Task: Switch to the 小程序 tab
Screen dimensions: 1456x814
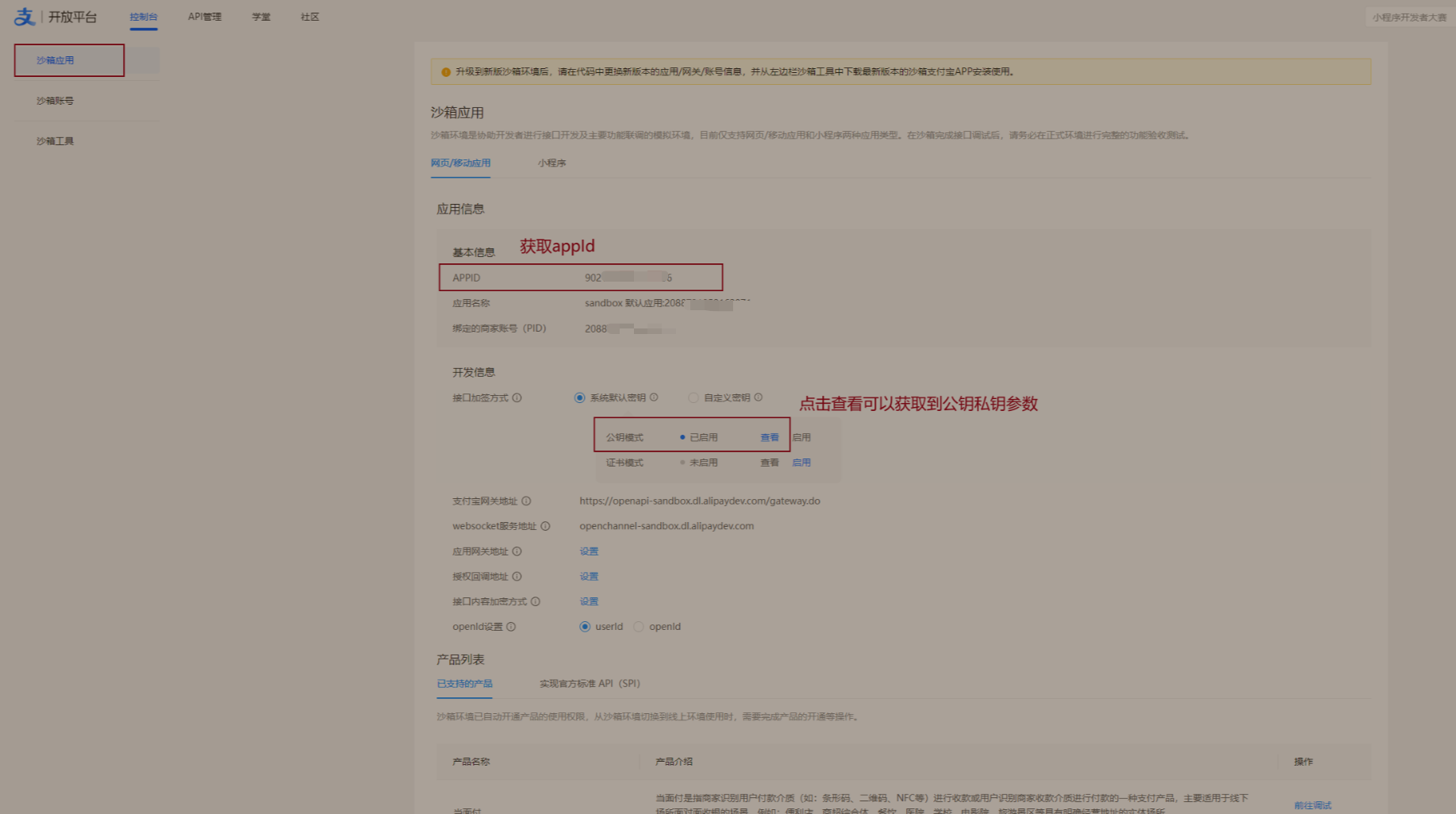Action: (x=551, y=163)
